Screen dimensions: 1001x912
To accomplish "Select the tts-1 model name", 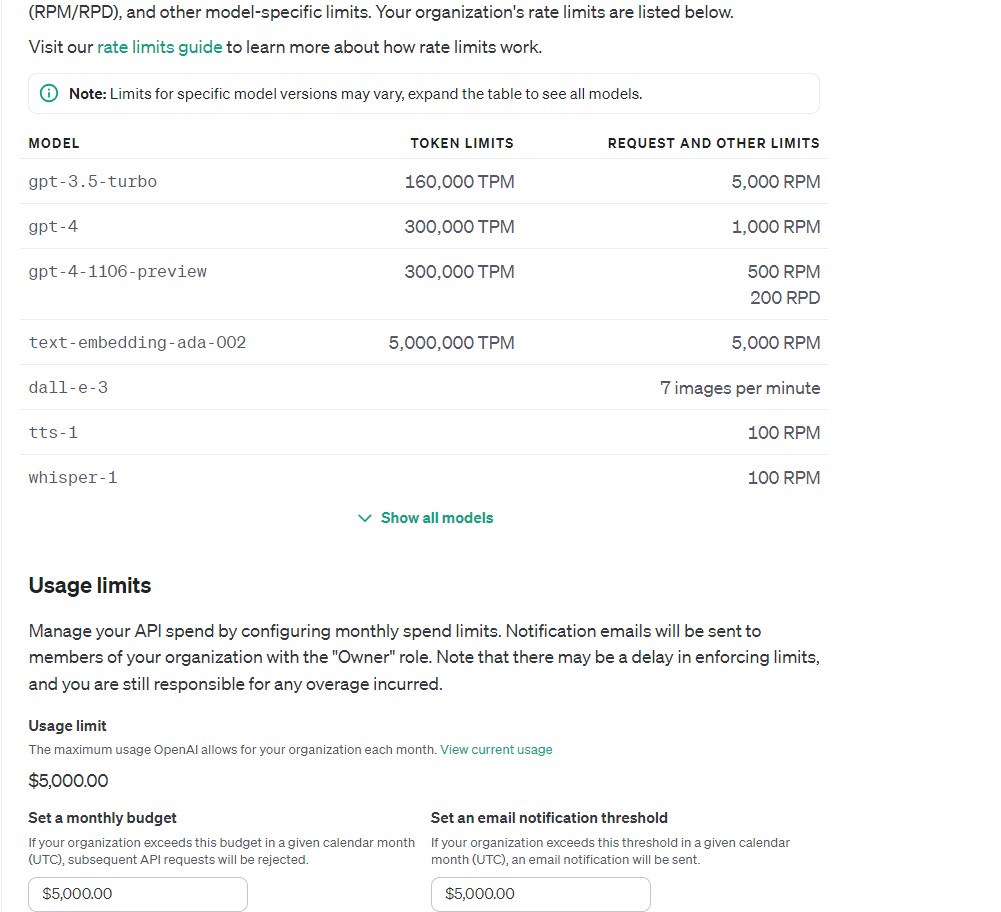I will click(53, 433).
